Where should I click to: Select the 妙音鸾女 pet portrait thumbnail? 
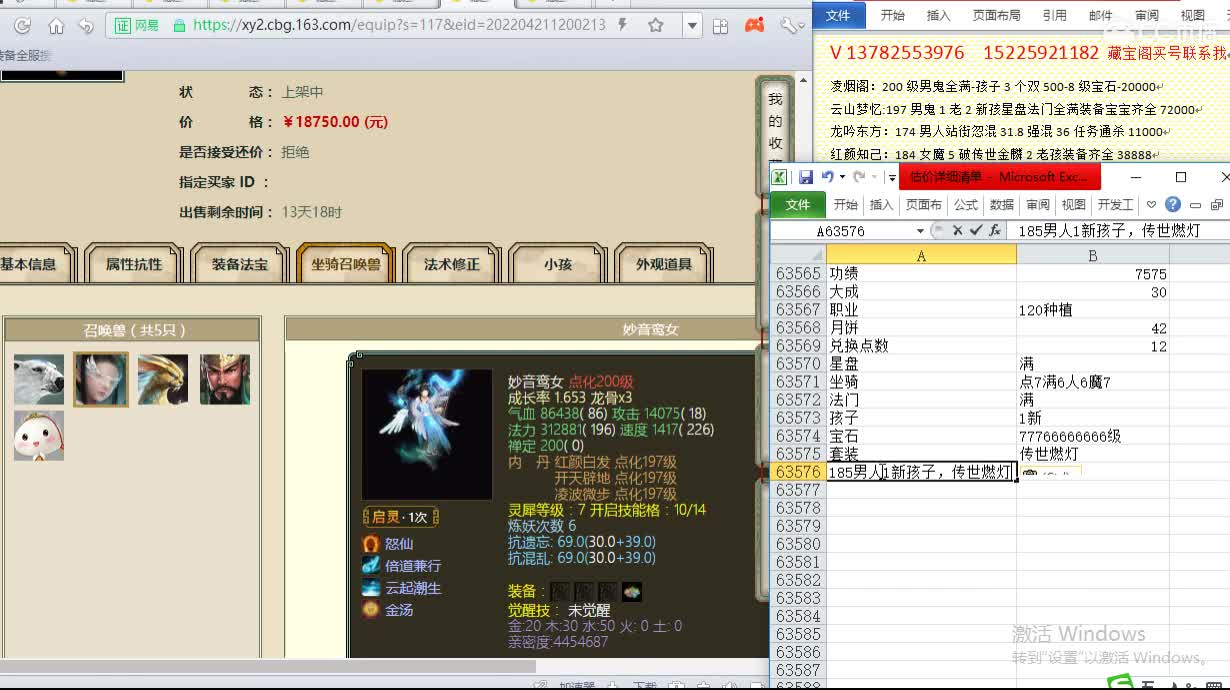click(101, 379)
